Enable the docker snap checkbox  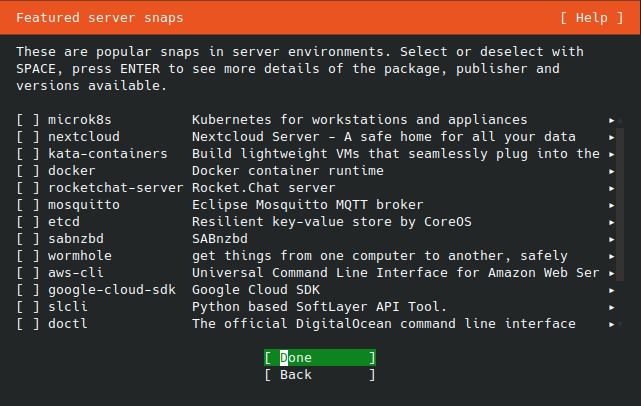(28, 171)
